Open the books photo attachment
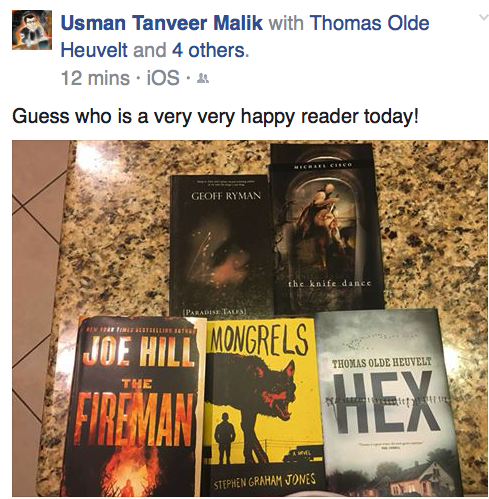The image size is (489, 499). click(x=250, y=318)
